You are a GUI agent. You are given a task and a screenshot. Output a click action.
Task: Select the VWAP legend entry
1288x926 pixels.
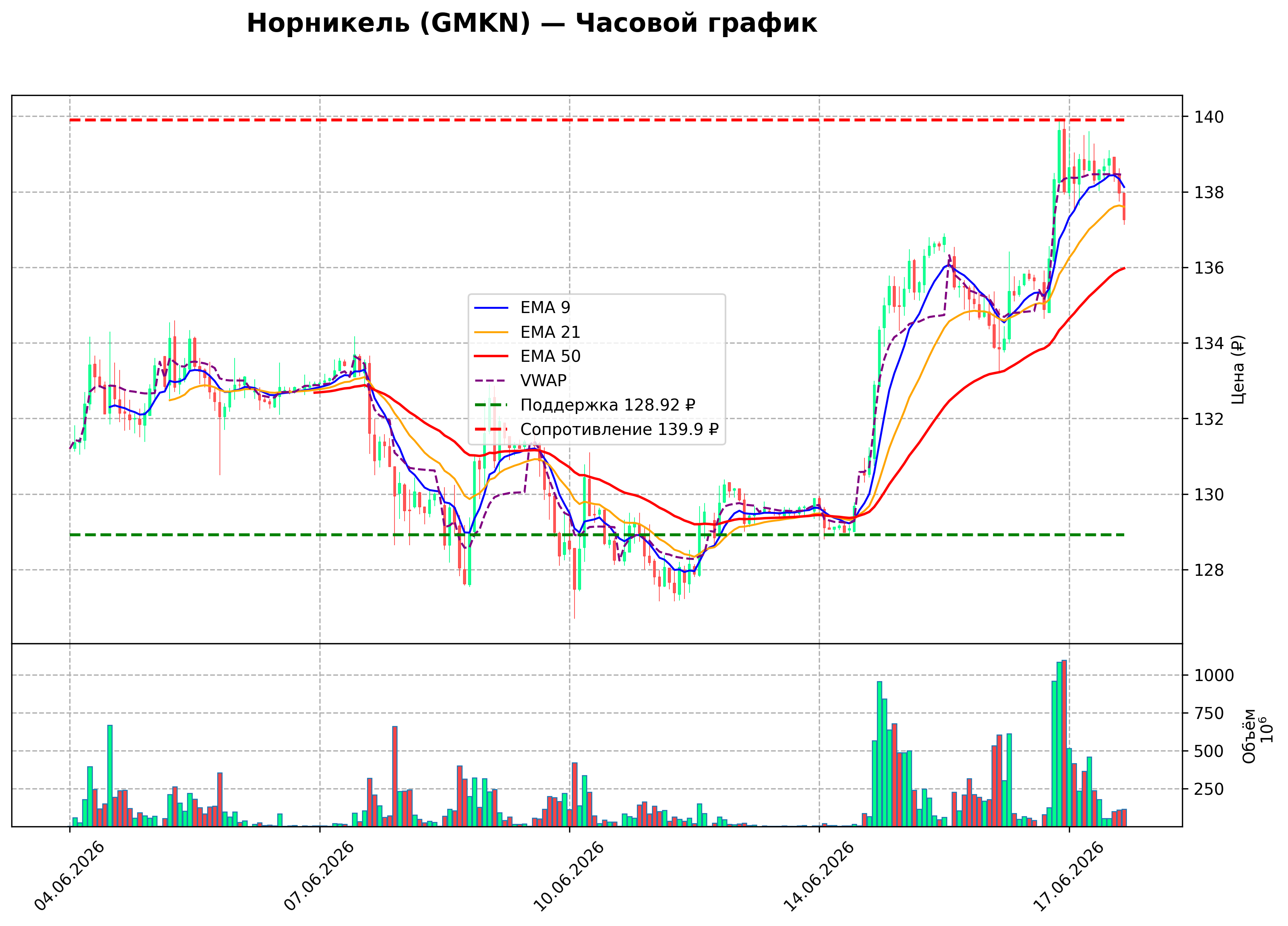pos(521,380)
